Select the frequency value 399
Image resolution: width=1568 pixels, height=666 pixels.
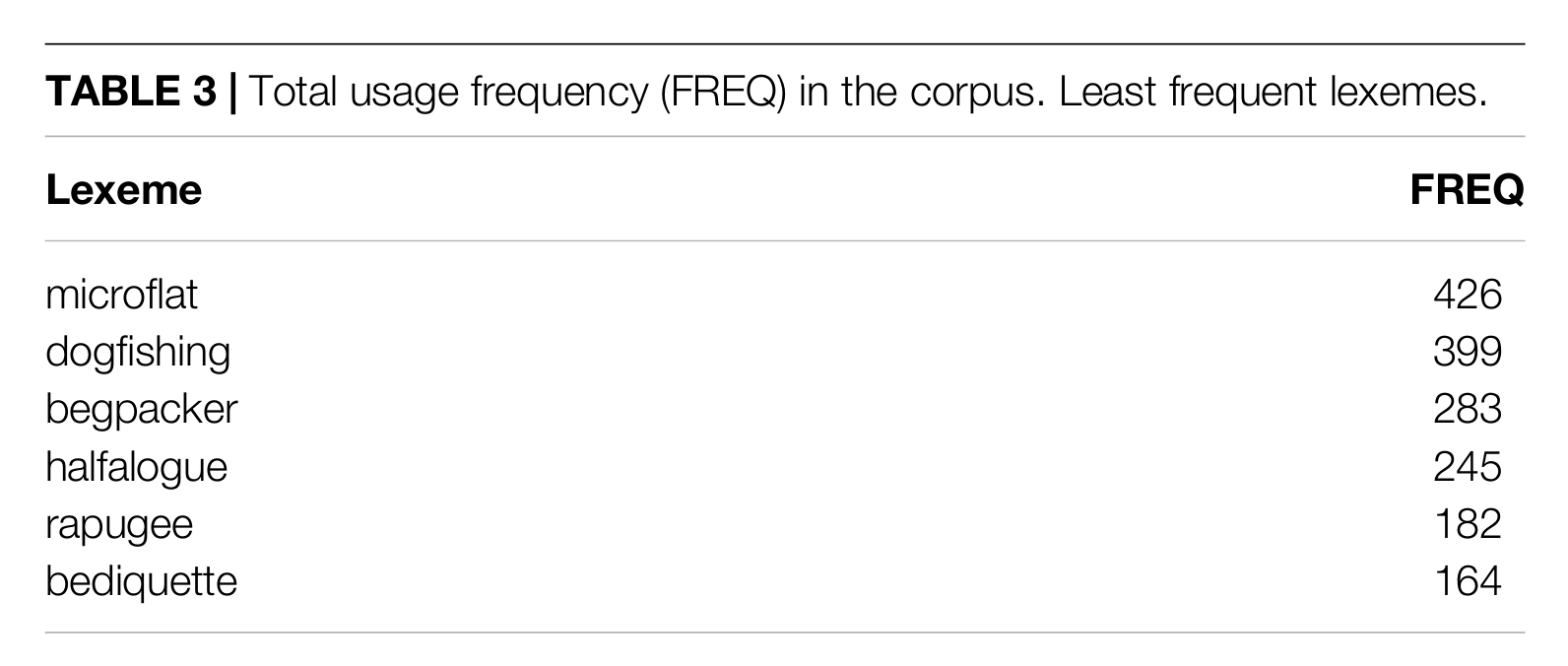pyautogui.click(x=1467, y=352)
